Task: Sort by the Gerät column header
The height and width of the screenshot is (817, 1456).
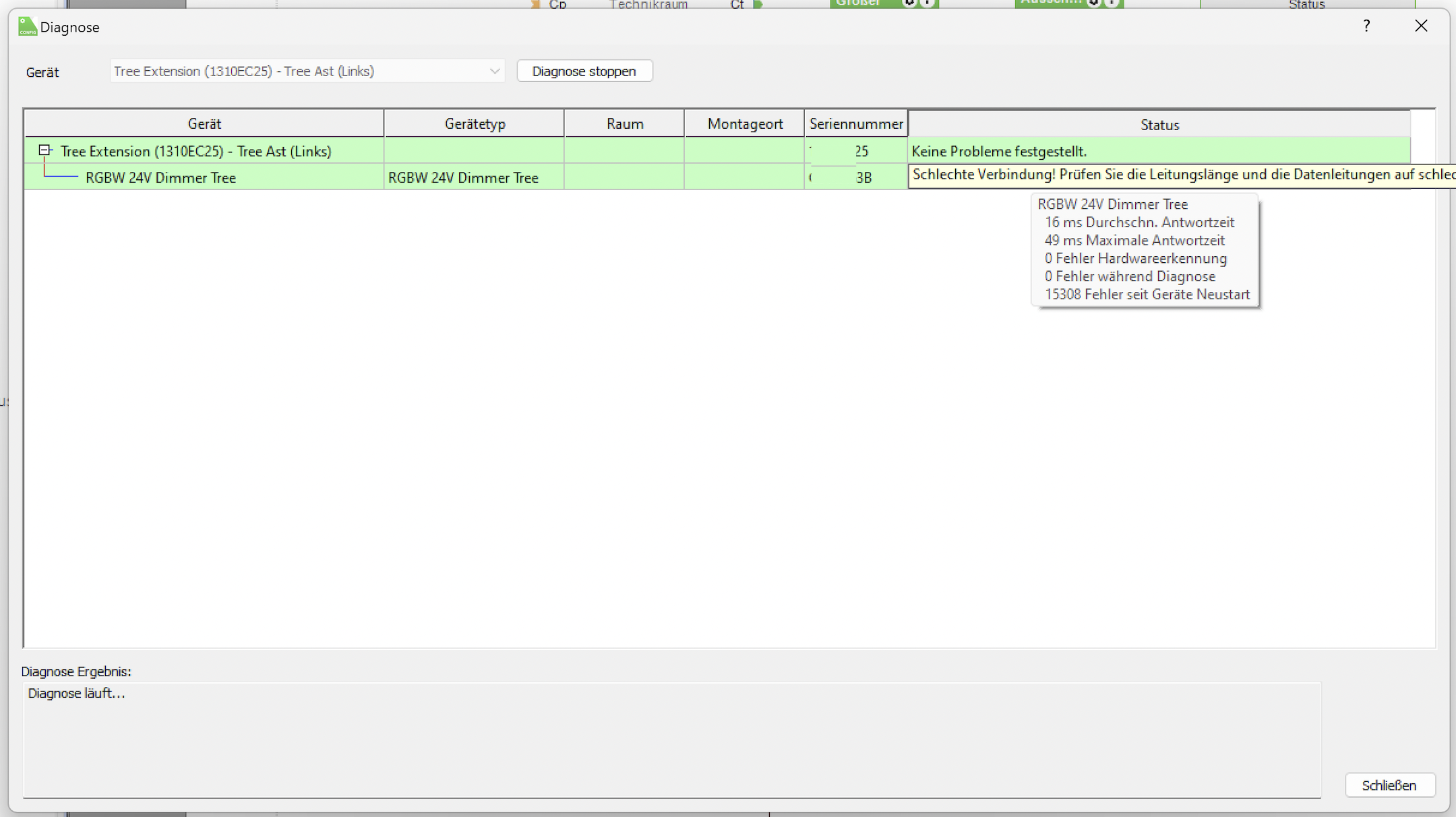Action: [204, 124]
